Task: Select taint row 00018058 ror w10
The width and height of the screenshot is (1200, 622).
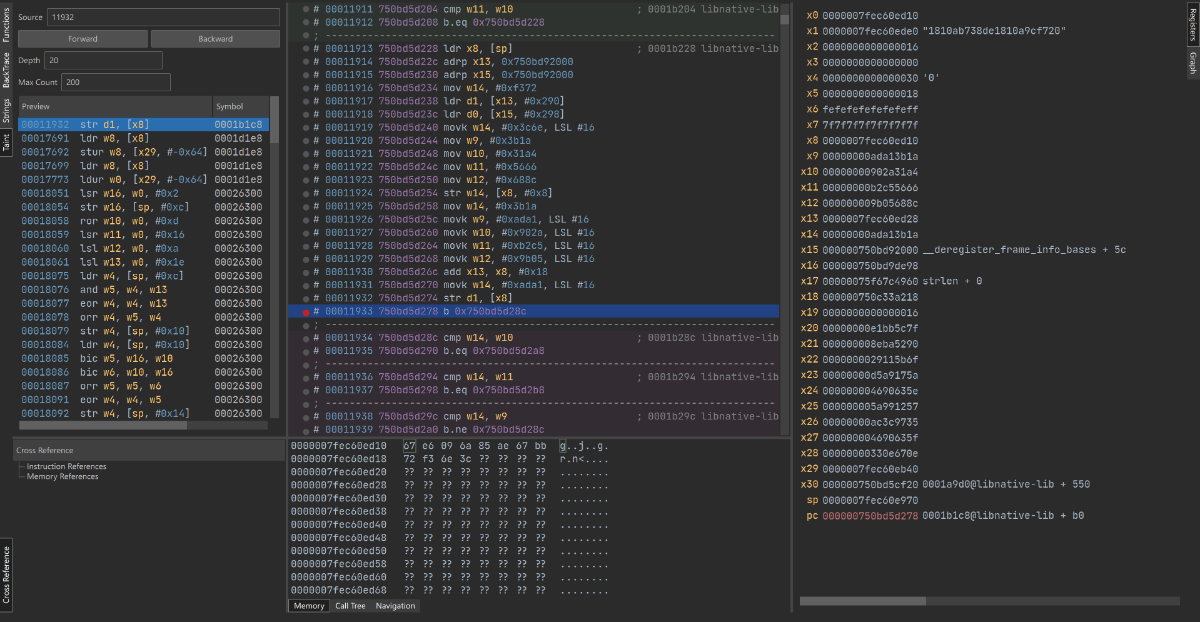Action: point(143,220)
